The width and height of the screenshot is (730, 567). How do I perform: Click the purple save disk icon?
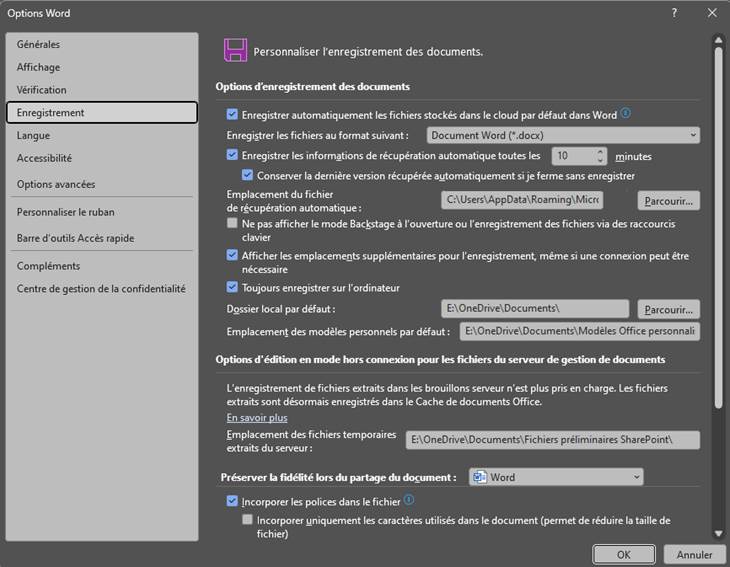(235, 50)
